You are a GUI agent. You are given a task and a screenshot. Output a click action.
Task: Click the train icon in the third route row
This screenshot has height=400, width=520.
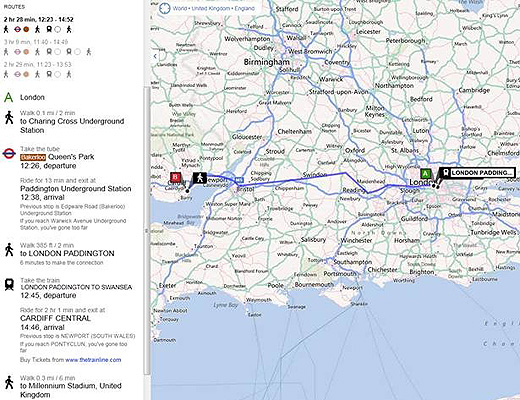(49, 74)
